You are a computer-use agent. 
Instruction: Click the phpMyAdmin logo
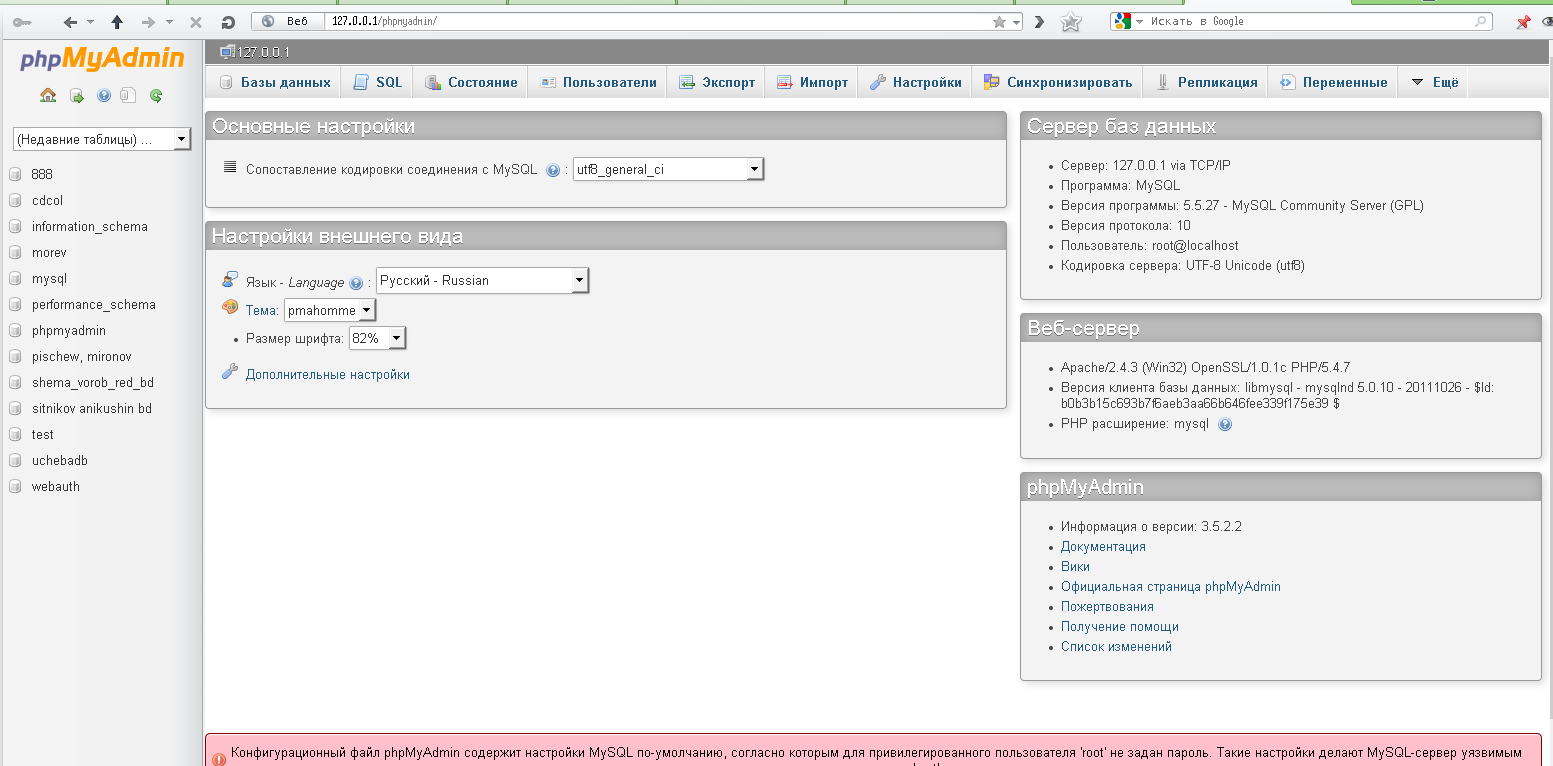pyautogui.click(x=102, y=59)
